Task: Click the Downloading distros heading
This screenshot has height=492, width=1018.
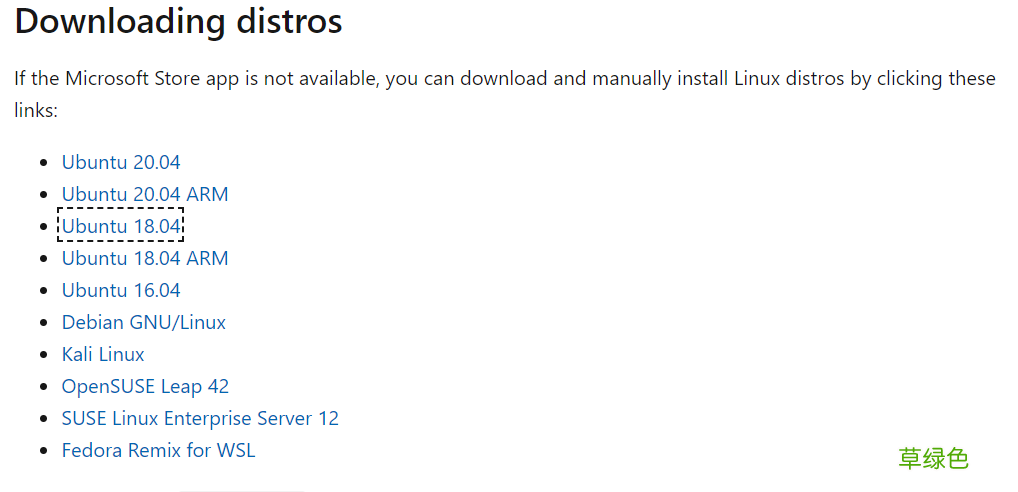Action: 178,21
